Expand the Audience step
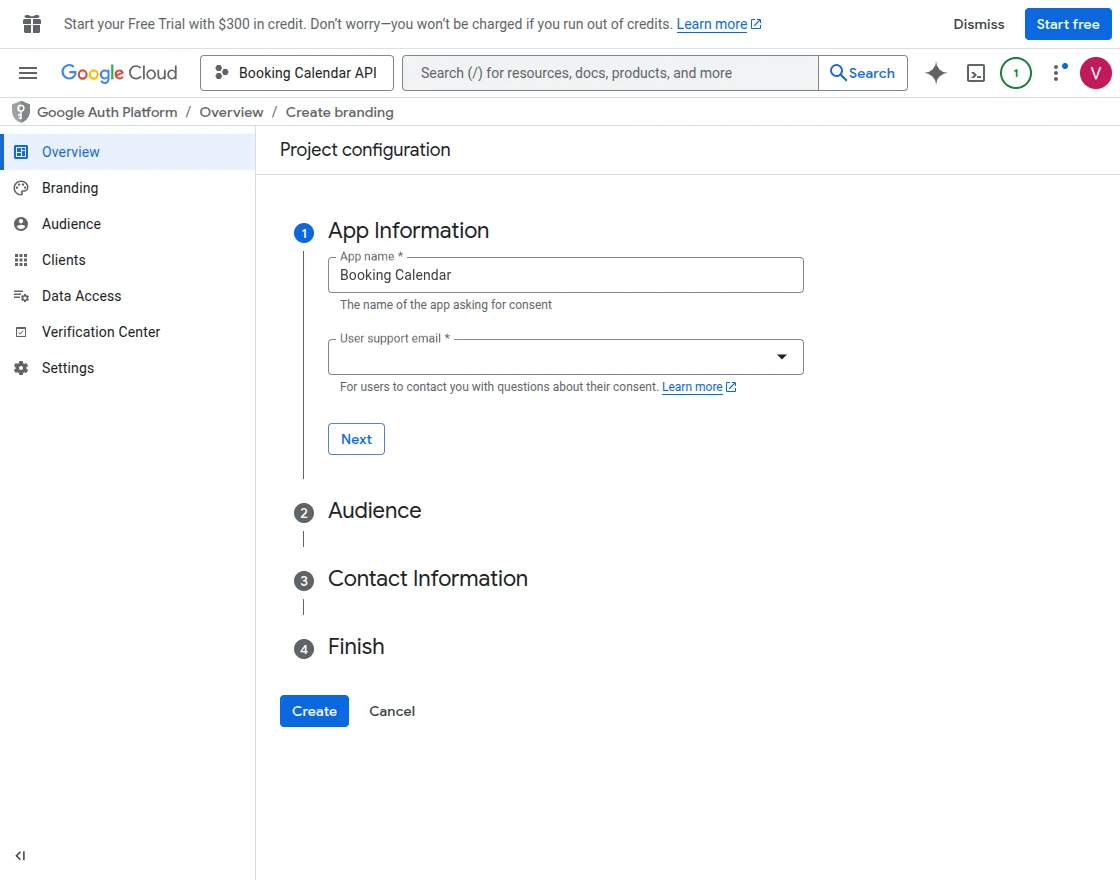Viewport: 1120px width, 880px height. click(374, 511)
